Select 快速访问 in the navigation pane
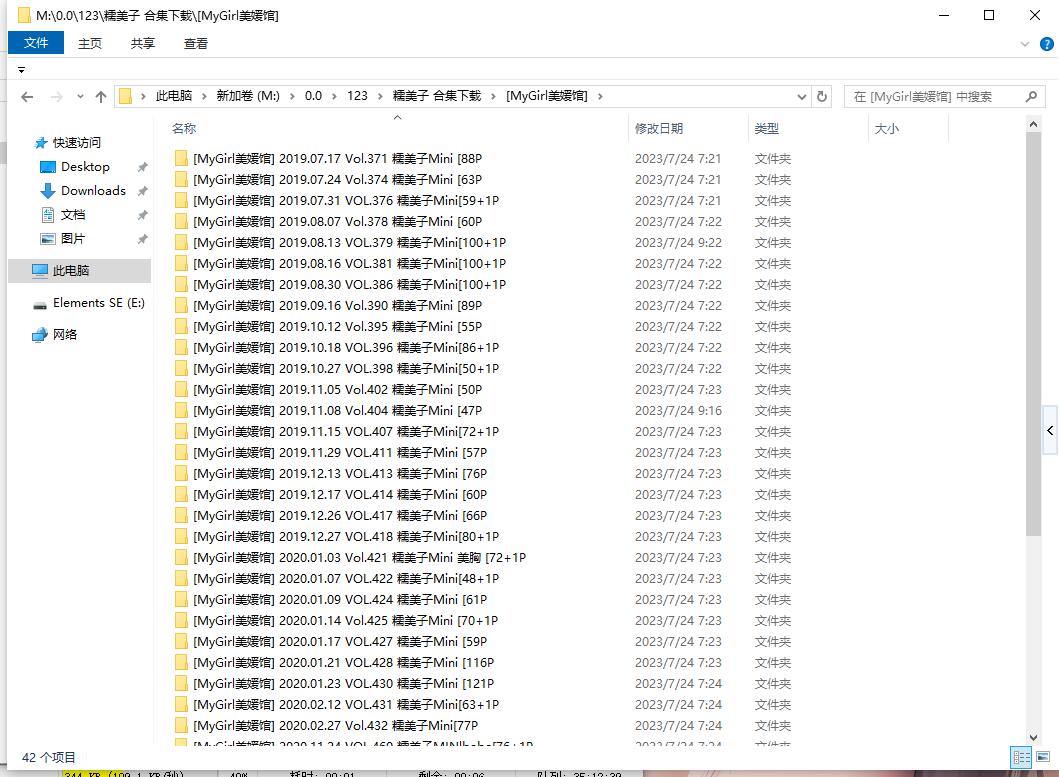1059x777 pixels. [77, 143]
